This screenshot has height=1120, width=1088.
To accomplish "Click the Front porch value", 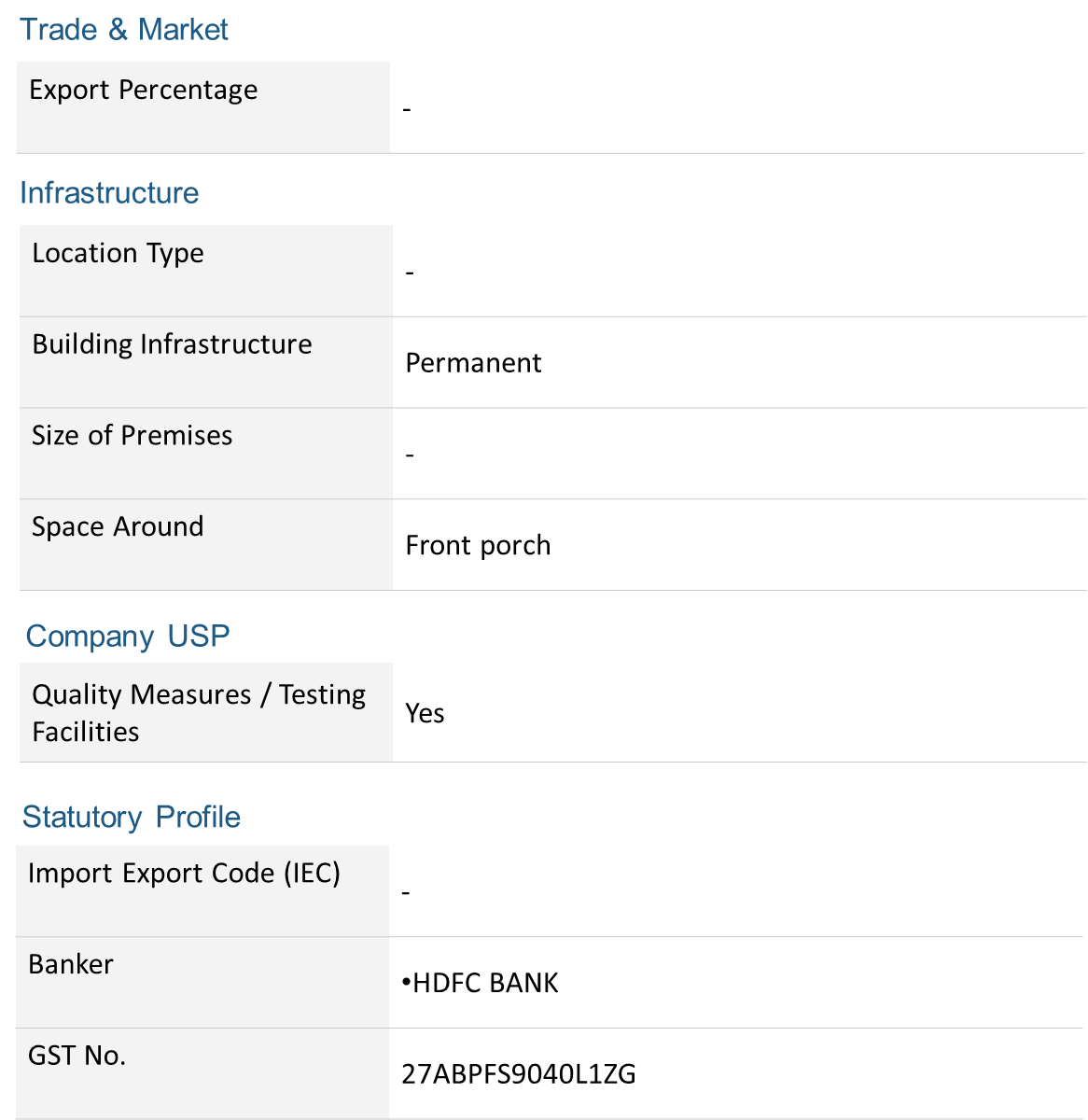I will (x=478, y=546).
